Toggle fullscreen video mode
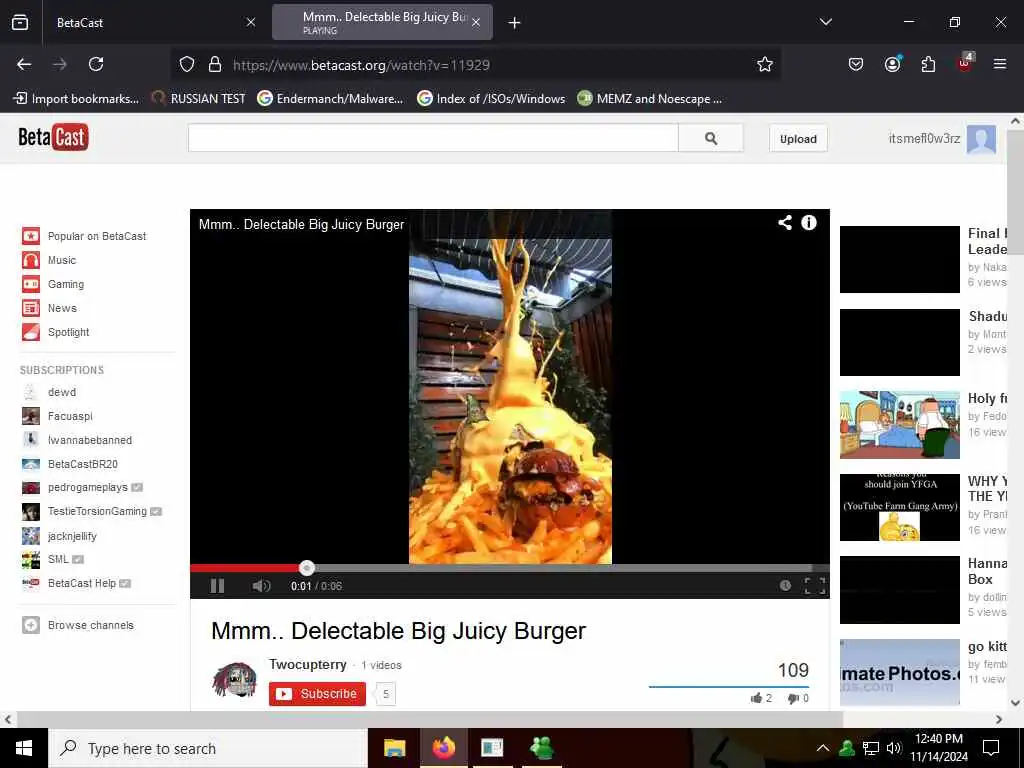 (814, 586)
